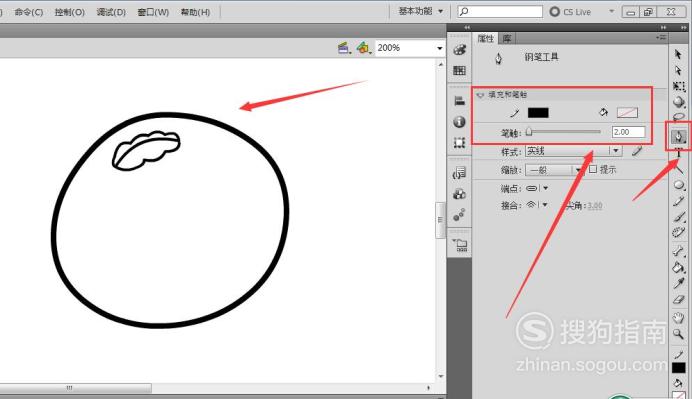This screenshot has width=692, height=399.
Task: Open the 调试(D) menu
Action: [111, 12]
